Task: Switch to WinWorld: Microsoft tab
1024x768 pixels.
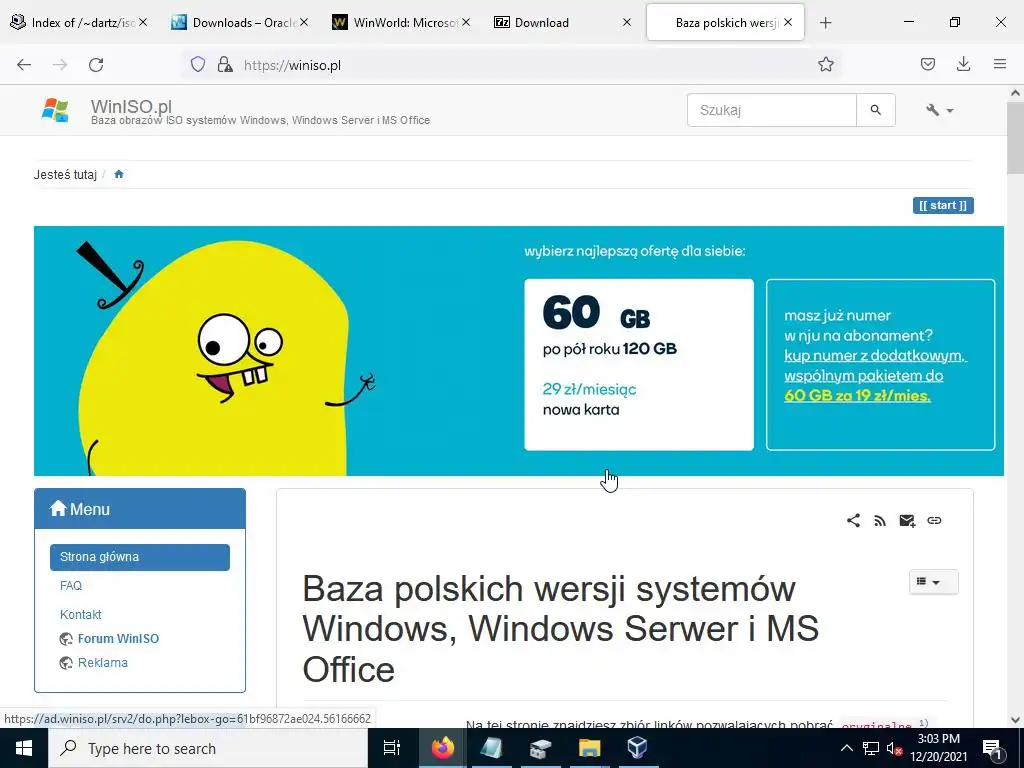Action: (x=400, y=22)
